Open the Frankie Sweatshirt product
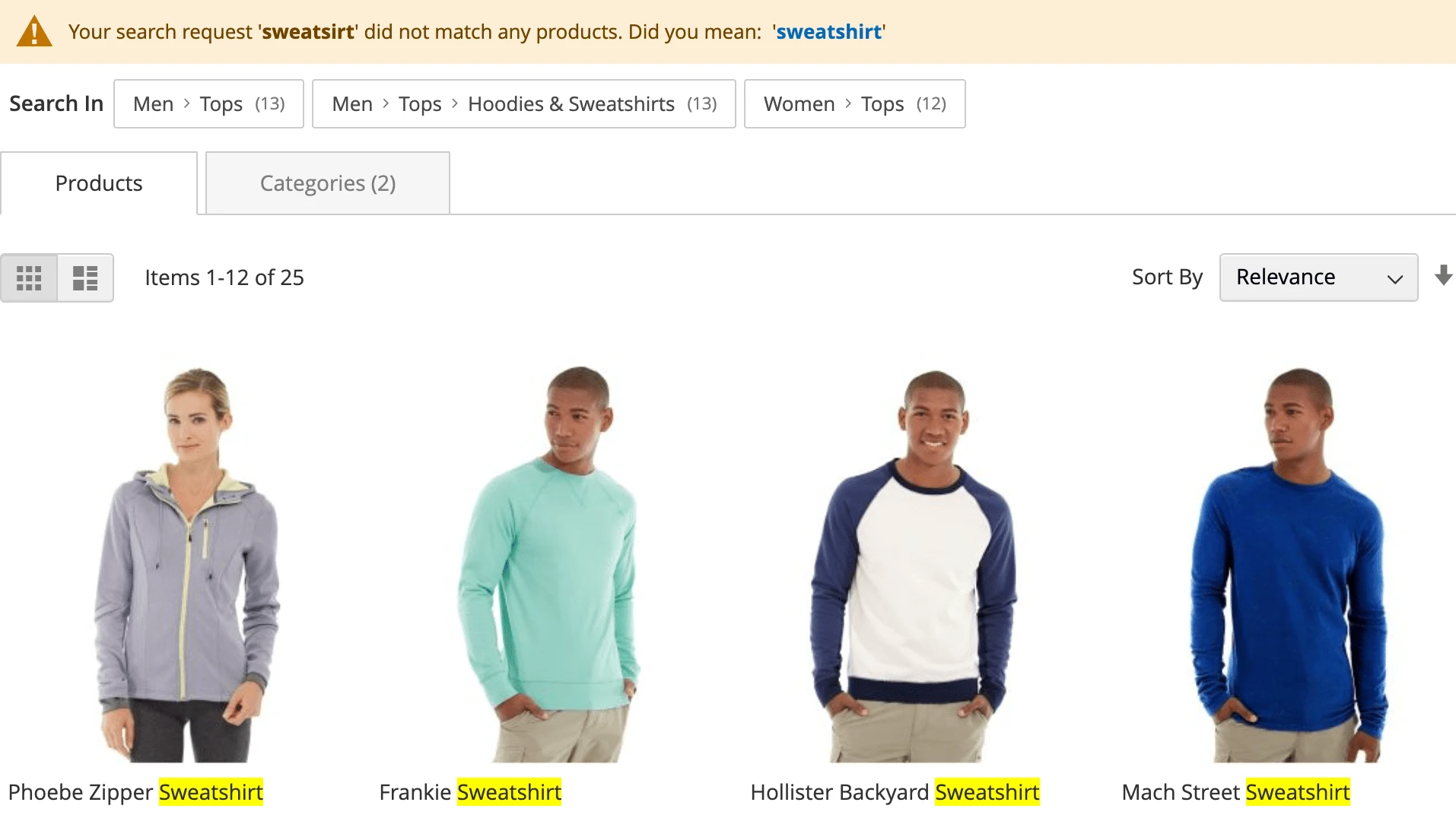 [470, 791]
